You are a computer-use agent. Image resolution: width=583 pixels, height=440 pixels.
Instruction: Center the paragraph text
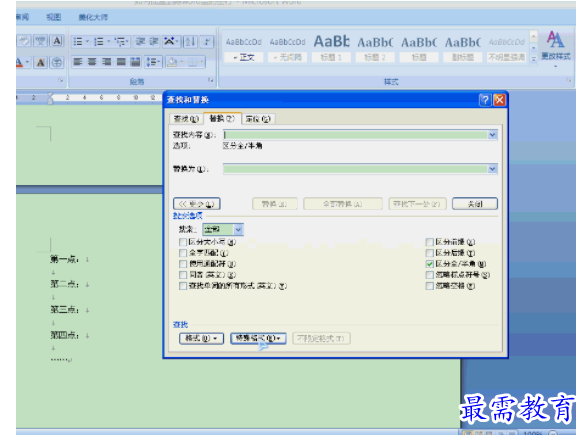point(92,62)
